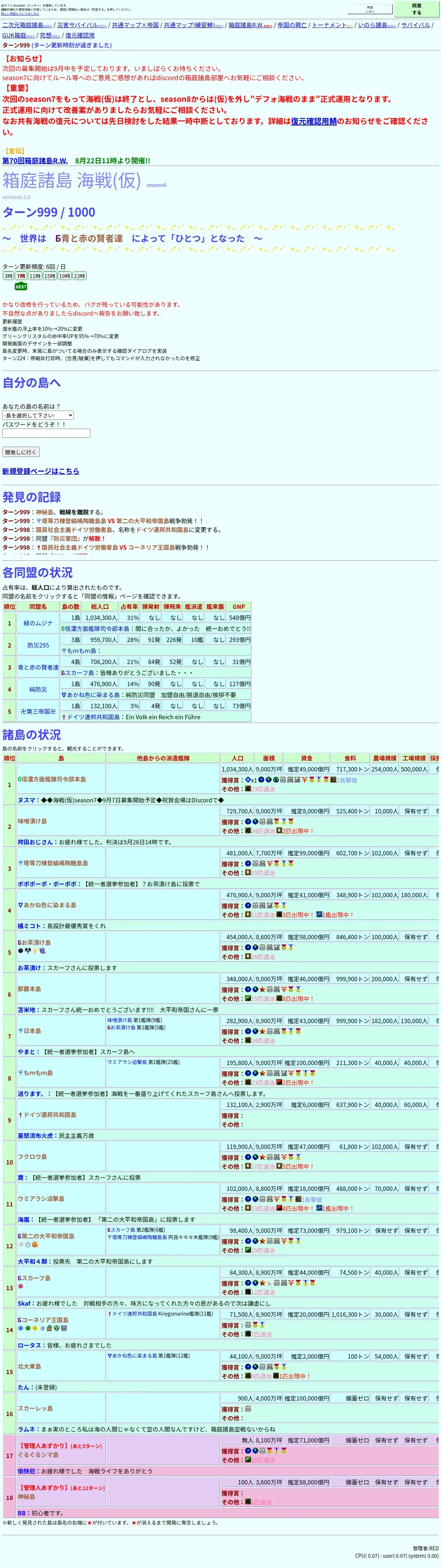Click the highlighted 7時 turn time badge
The image size is (441, 1568).
(x=21, y=276)
